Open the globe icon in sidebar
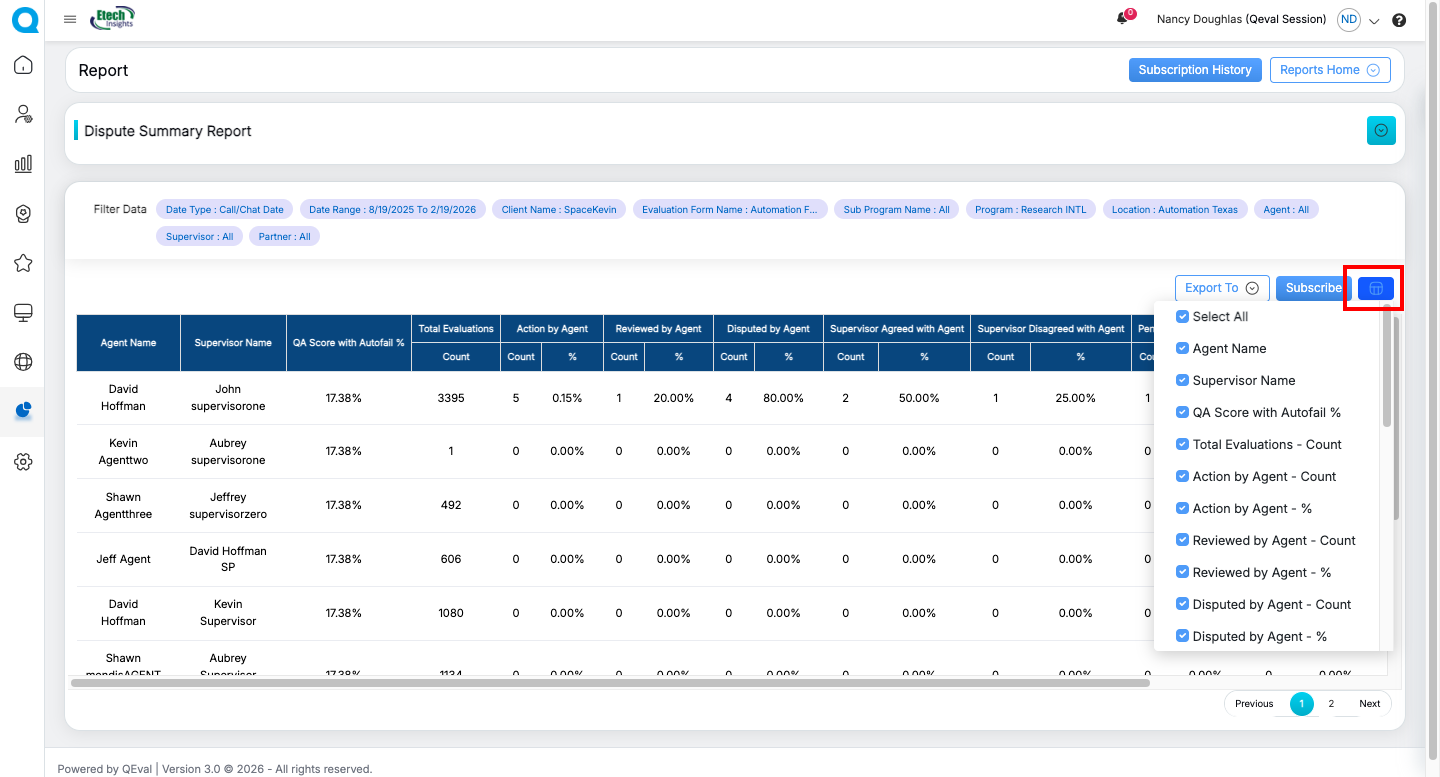Image resolution: width=1440 pixels, height=777 pixels. pyautogui.click(x=23, y=362)
